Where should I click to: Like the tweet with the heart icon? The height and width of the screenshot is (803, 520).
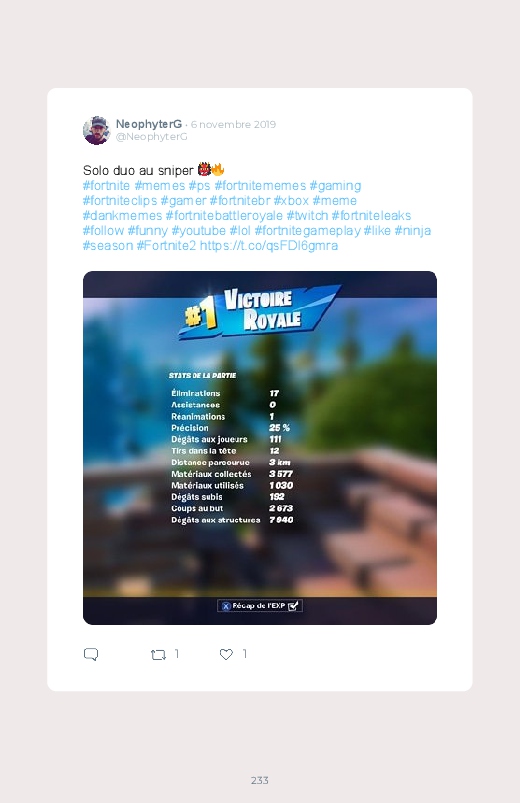click(226, 654)
